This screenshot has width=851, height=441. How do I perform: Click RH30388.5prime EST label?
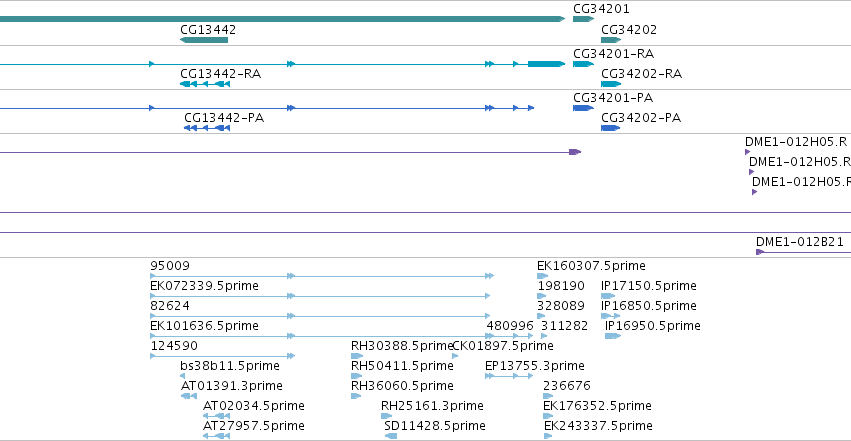402,346
